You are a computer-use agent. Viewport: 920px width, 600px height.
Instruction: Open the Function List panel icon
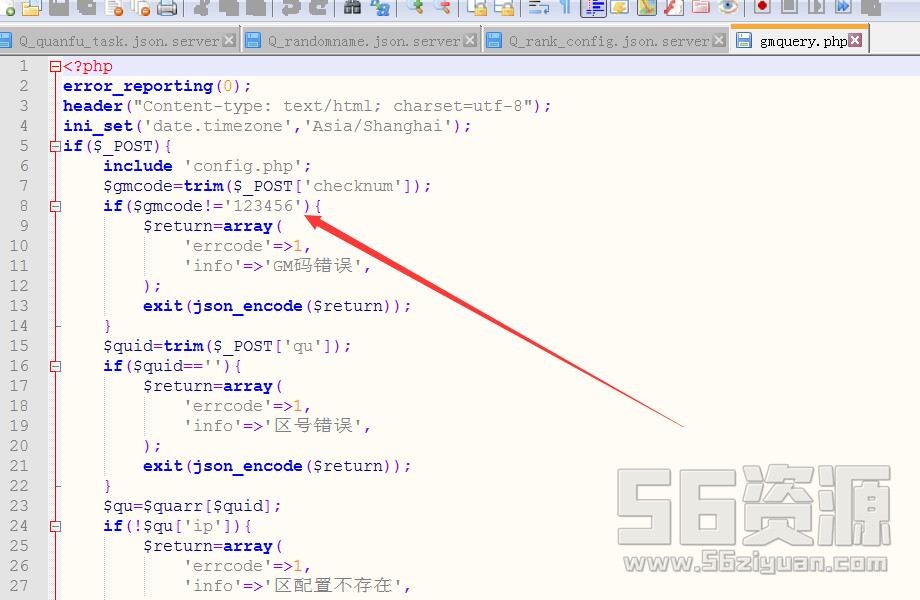(x=673, y=8)
